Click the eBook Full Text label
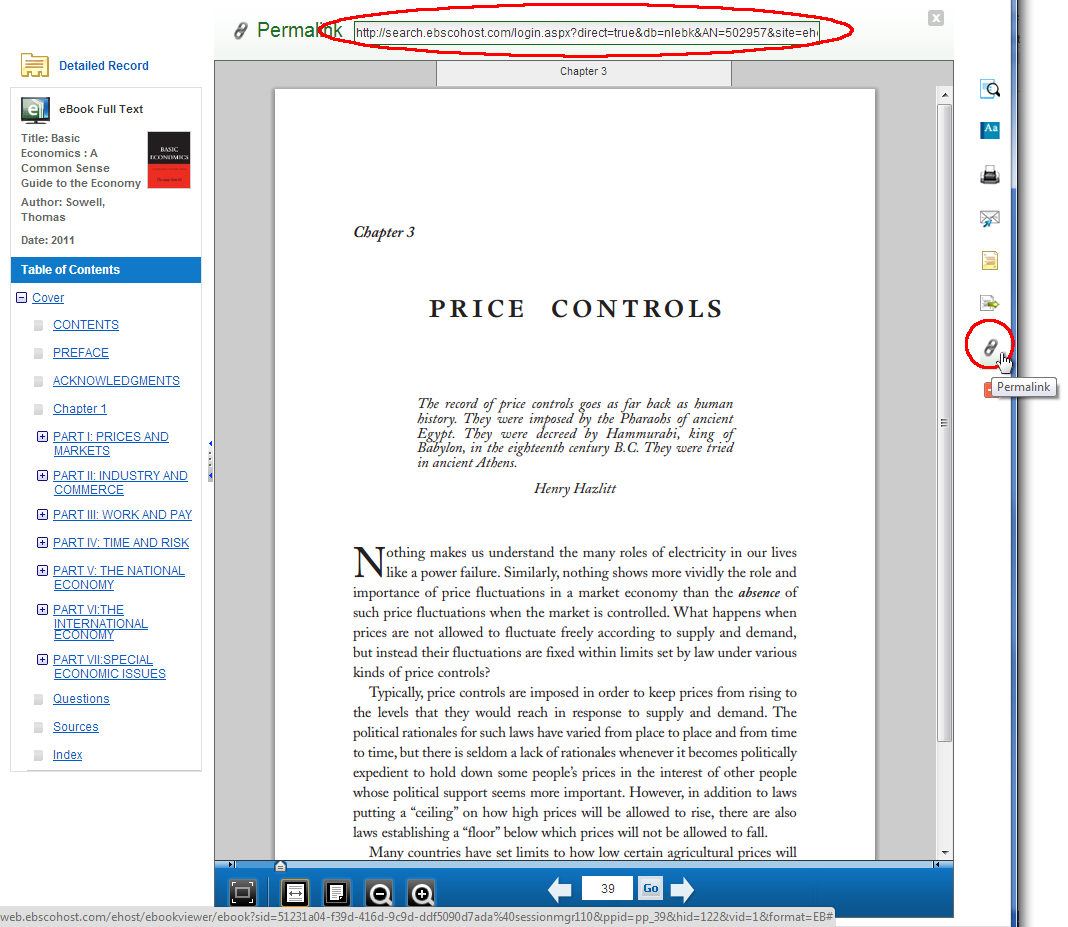Image resolution: width=1068 pixels, height=927 pixels. pyautogui.click(x=101, y=109)
